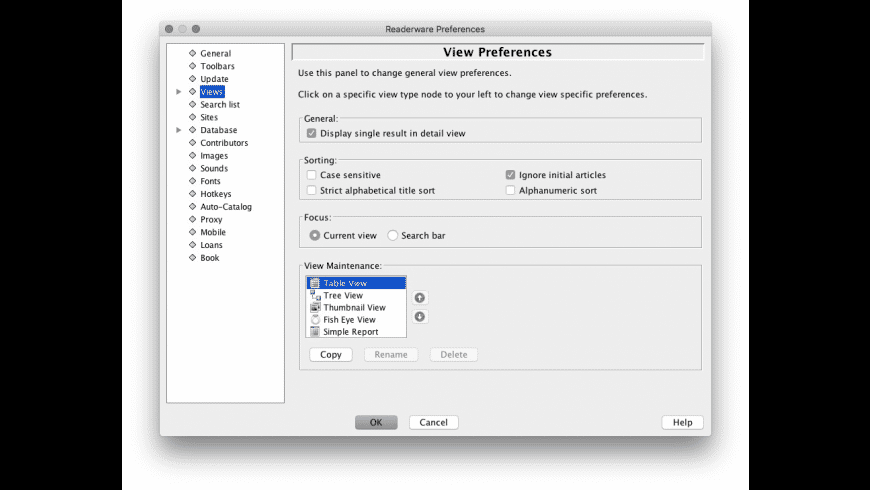870x490 pixels.
Task: Open the Mobile preferences node
Action: coord(213,232)
